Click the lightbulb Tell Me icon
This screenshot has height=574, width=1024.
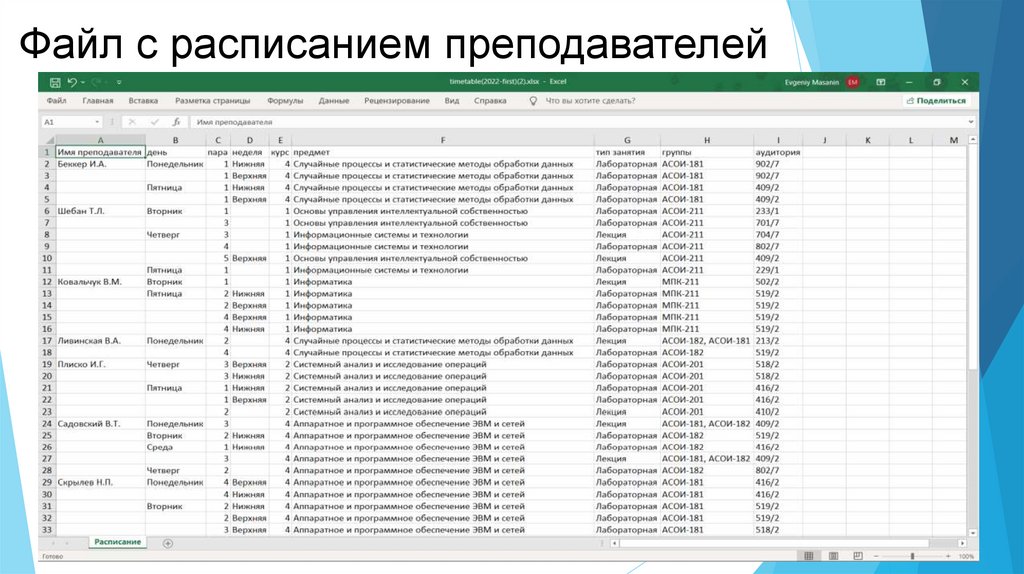pos(533,101)
